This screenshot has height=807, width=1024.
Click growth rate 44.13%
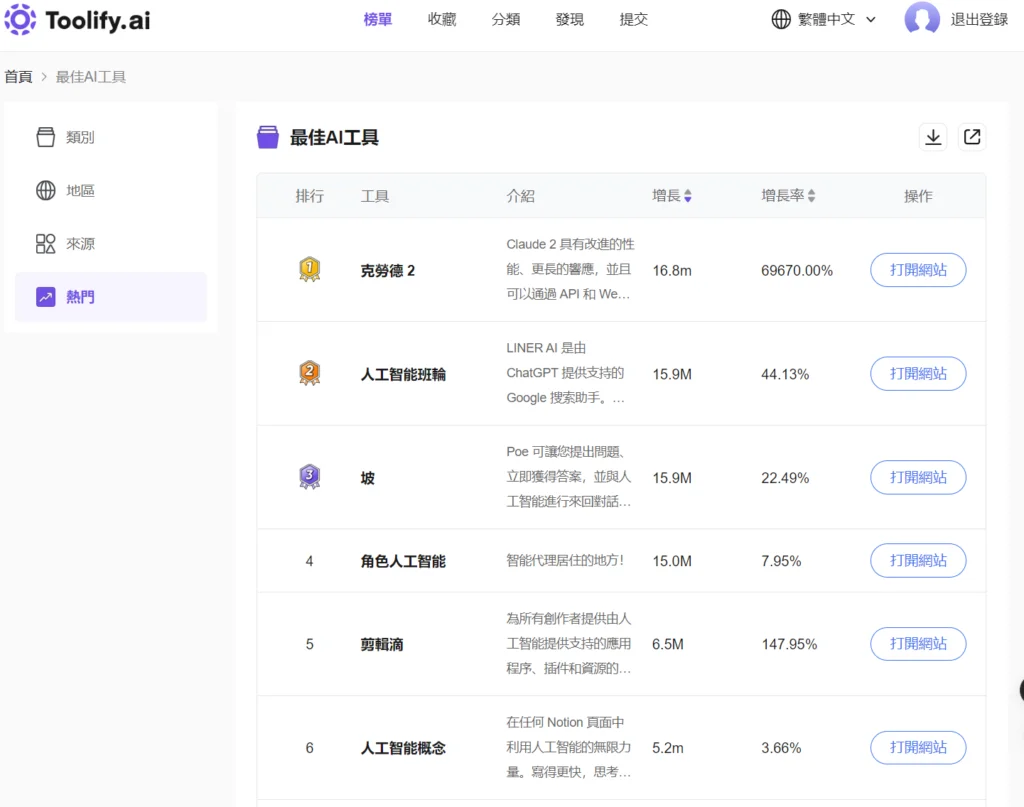(785, 374)
